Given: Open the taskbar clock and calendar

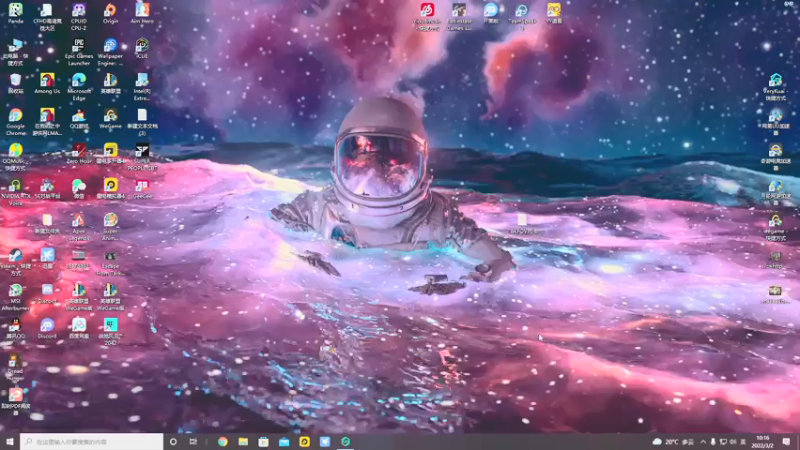Looking at the screenshot, I should (763, 441).
